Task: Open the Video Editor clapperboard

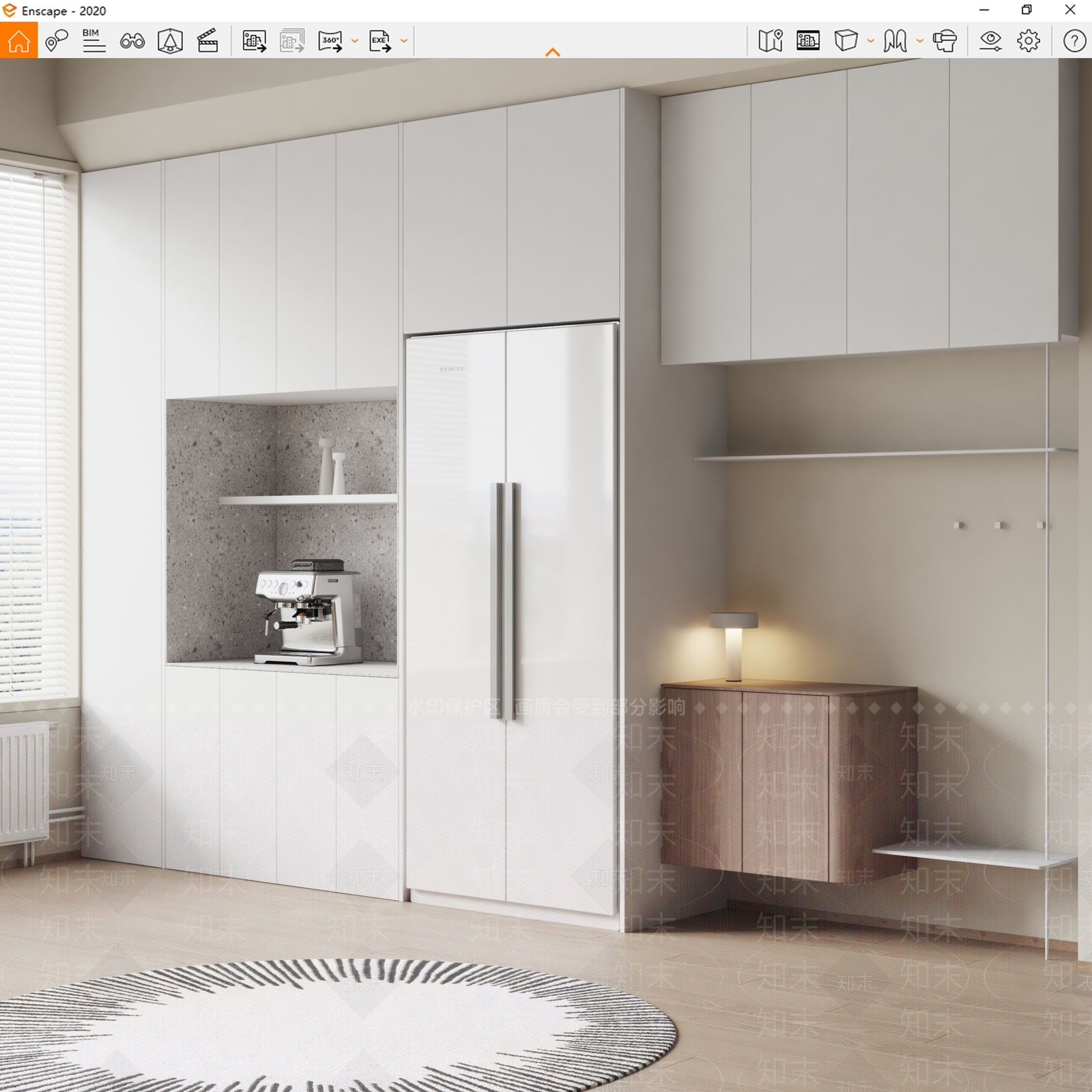Action: 207,41
